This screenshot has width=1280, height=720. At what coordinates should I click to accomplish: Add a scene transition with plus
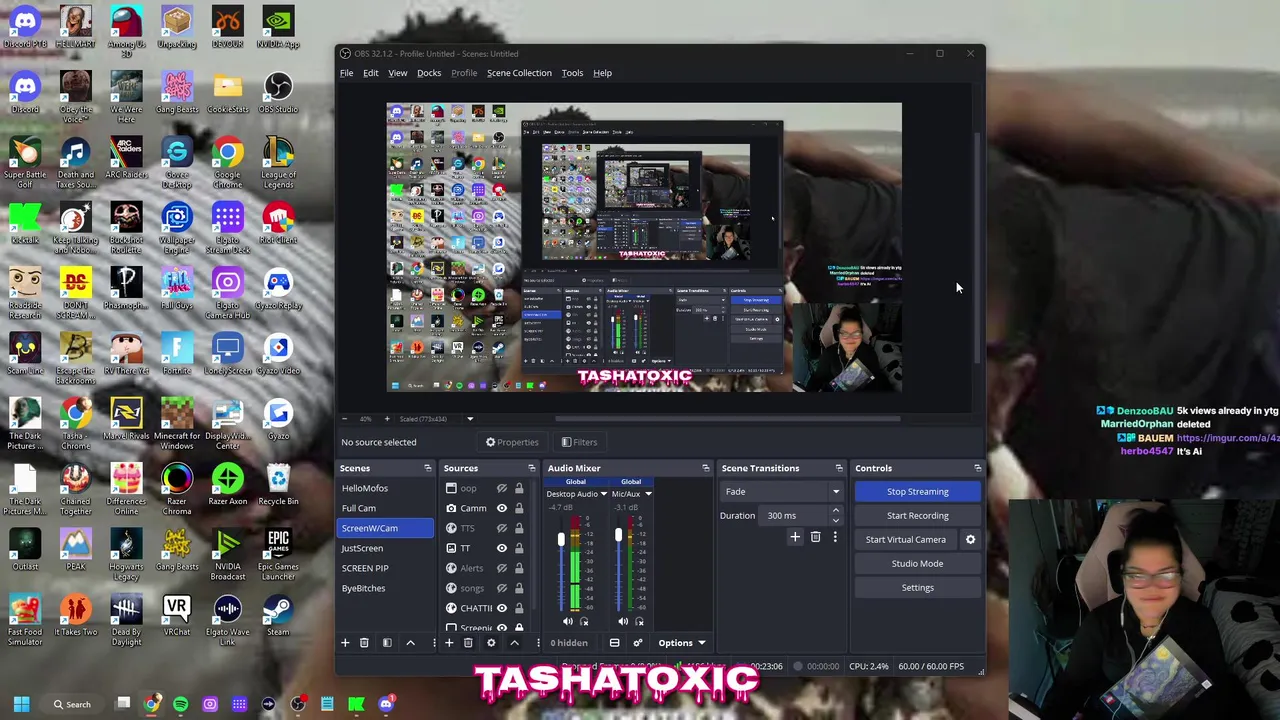click(795, 537)
